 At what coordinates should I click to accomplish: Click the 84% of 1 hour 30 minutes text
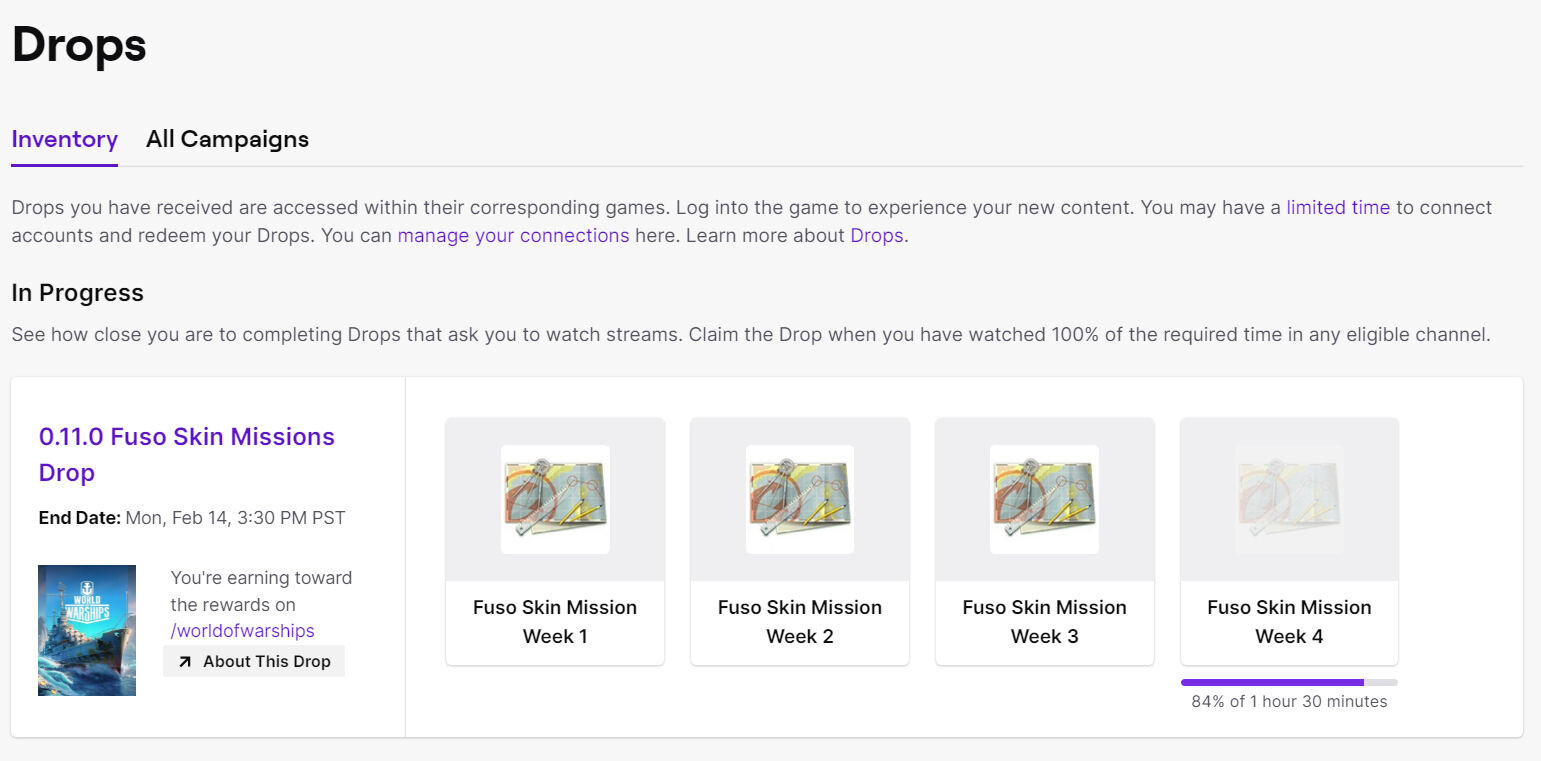[x=1289, y=702]
